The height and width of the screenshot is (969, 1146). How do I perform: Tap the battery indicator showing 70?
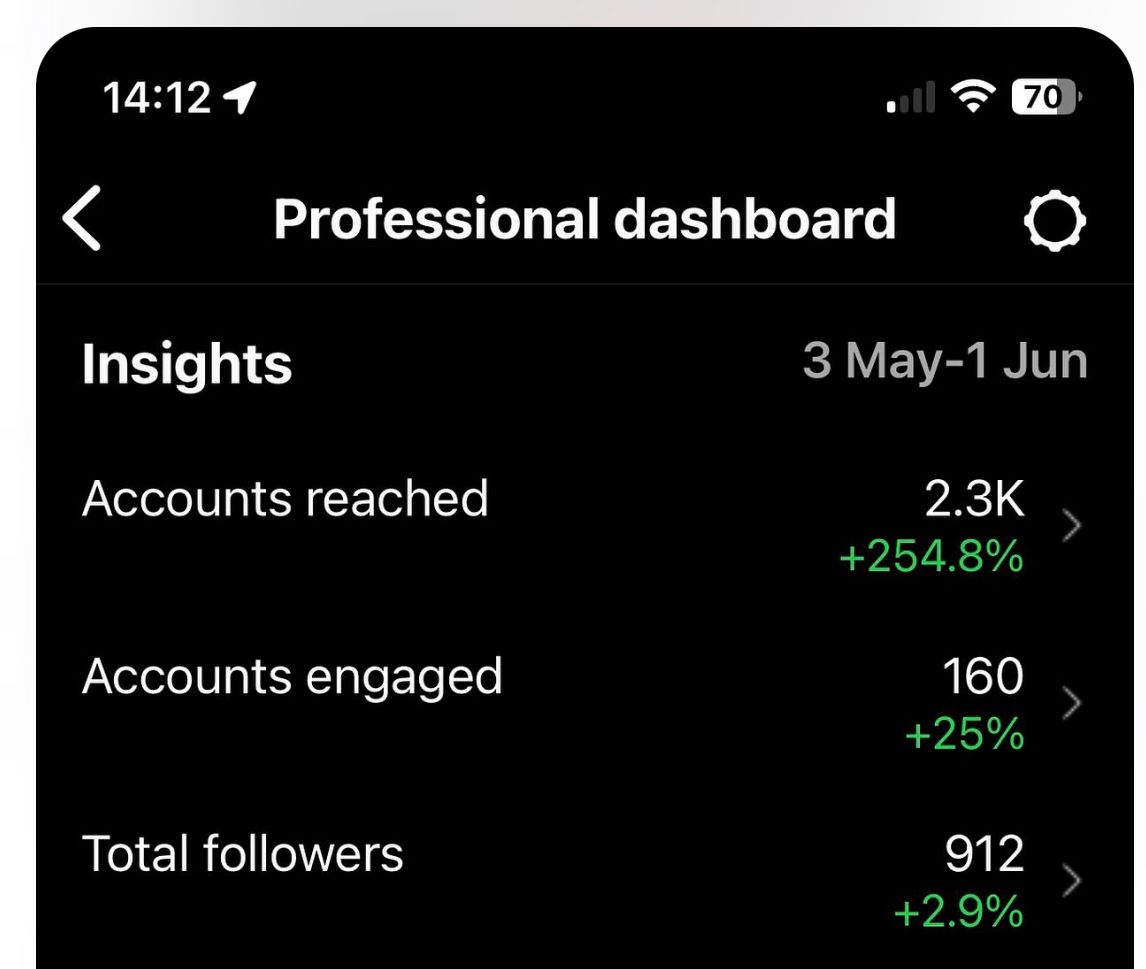pyautogui.click(x=1046, y=97)
